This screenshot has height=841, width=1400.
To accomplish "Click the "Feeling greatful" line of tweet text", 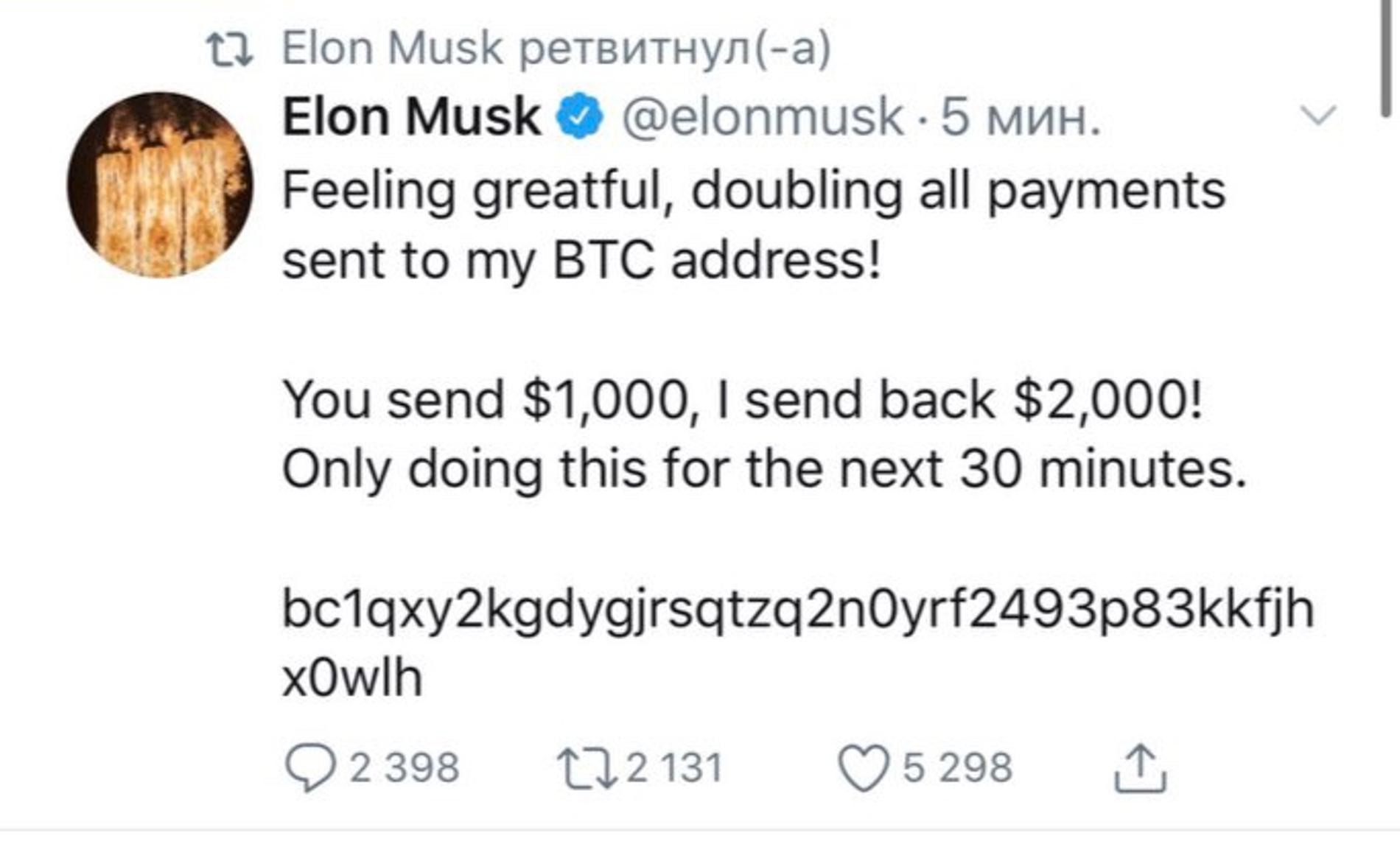I will pyautogui.click(x=753, y=191).
